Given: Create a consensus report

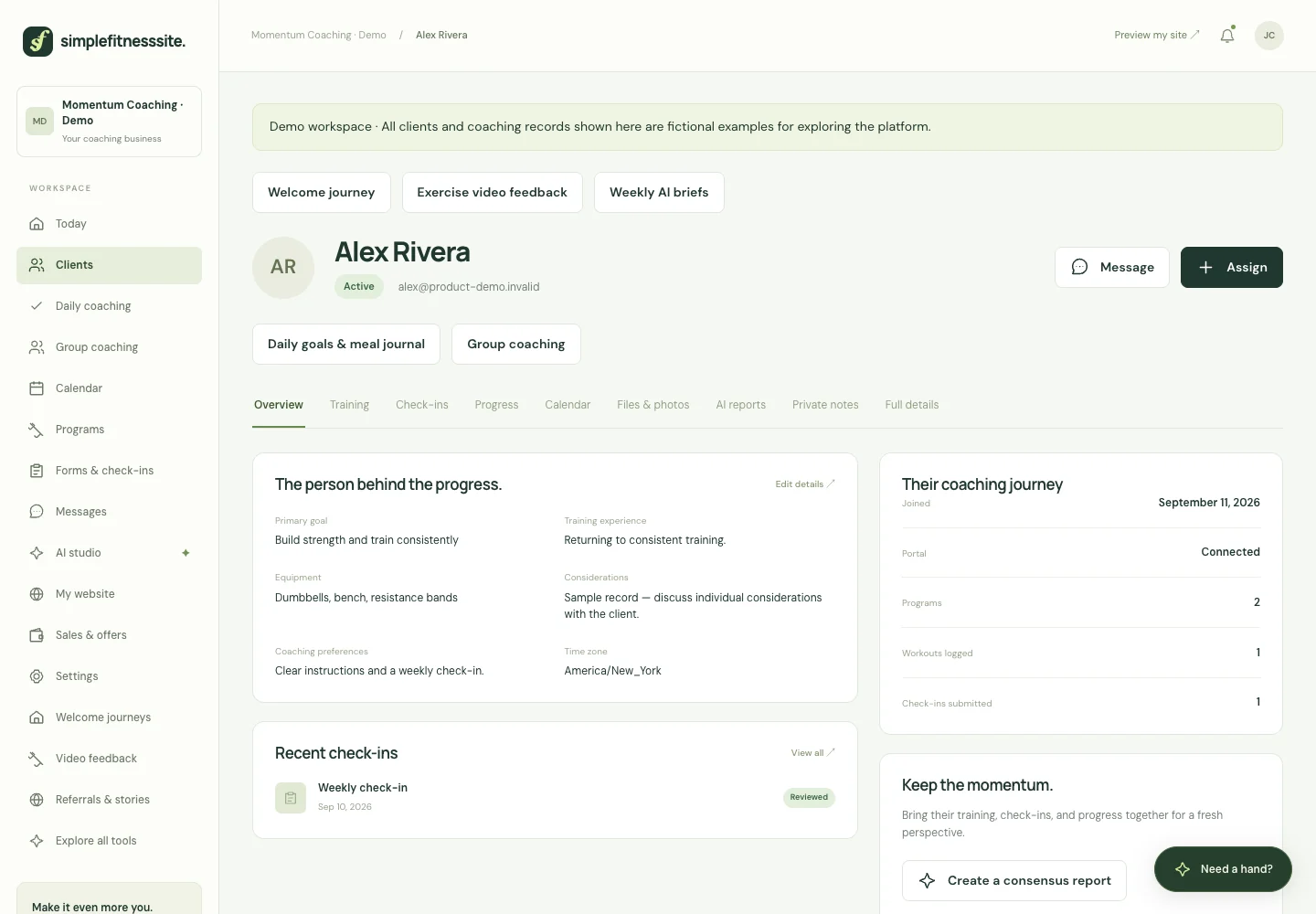Looking at the screenshot, I should click(1014, 881).
